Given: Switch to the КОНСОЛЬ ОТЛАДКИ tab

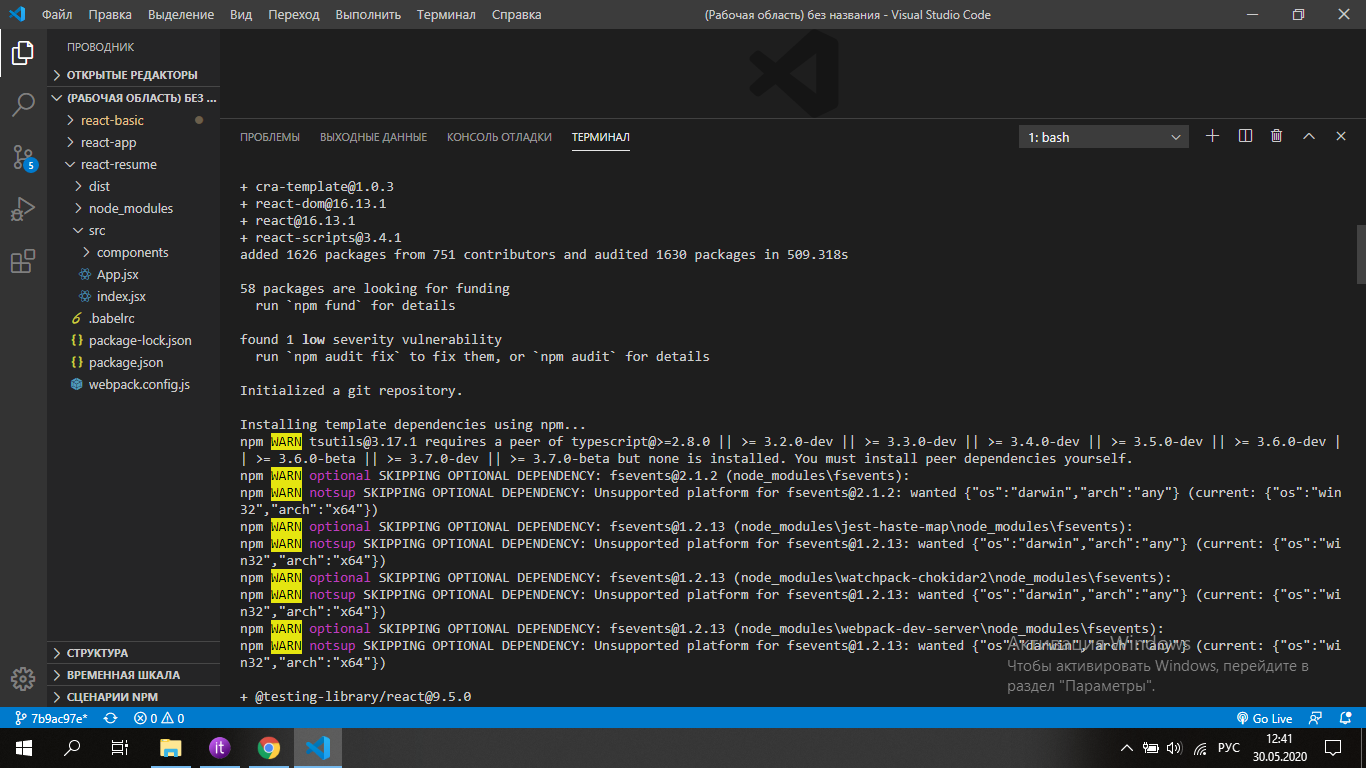Looking at the screenshot, I should click(x=499, y=137).
